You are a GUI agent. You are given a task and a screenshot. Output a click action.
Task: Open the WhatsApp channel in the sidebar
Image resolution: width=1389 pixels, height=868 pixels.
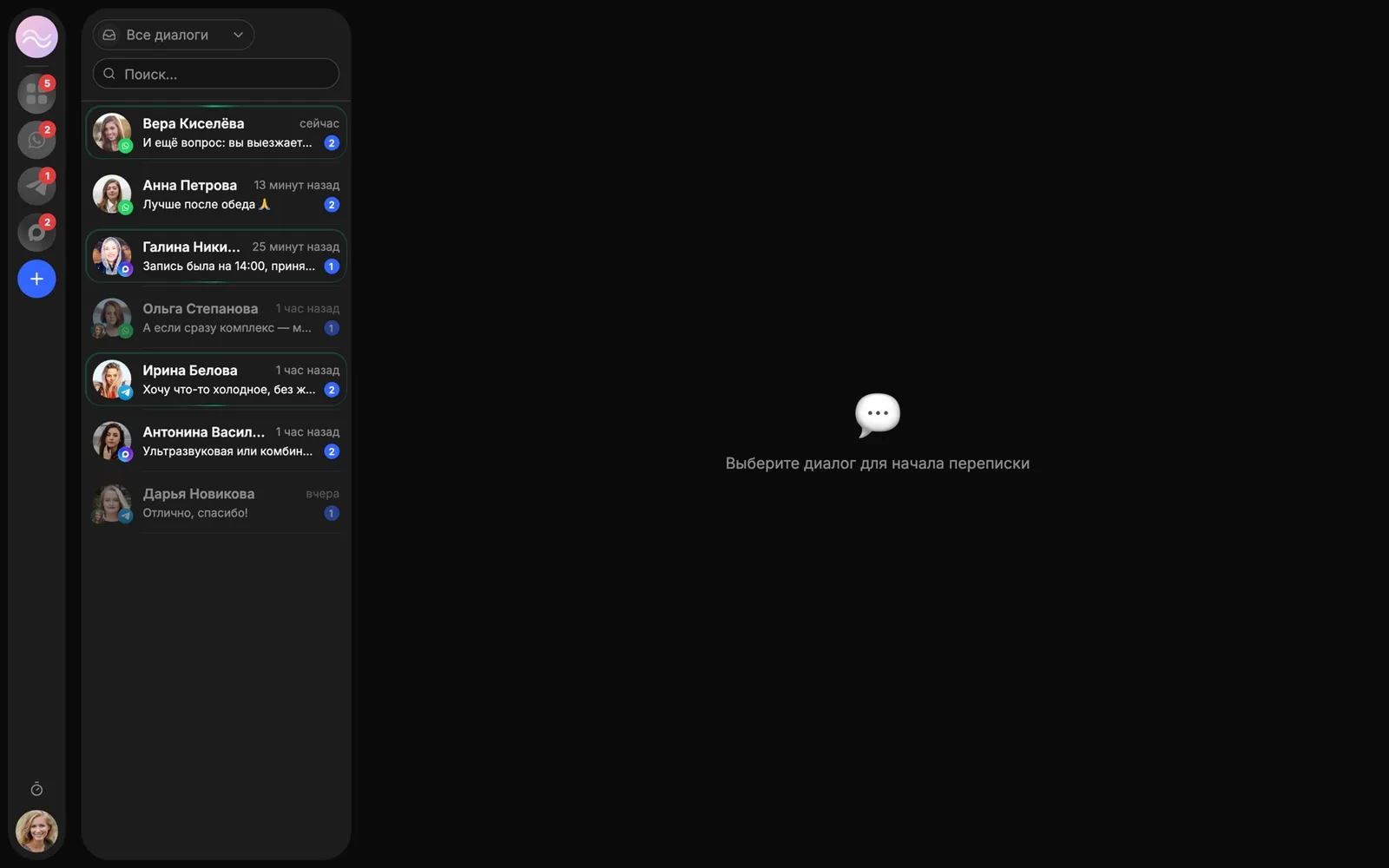coord(36,140)
